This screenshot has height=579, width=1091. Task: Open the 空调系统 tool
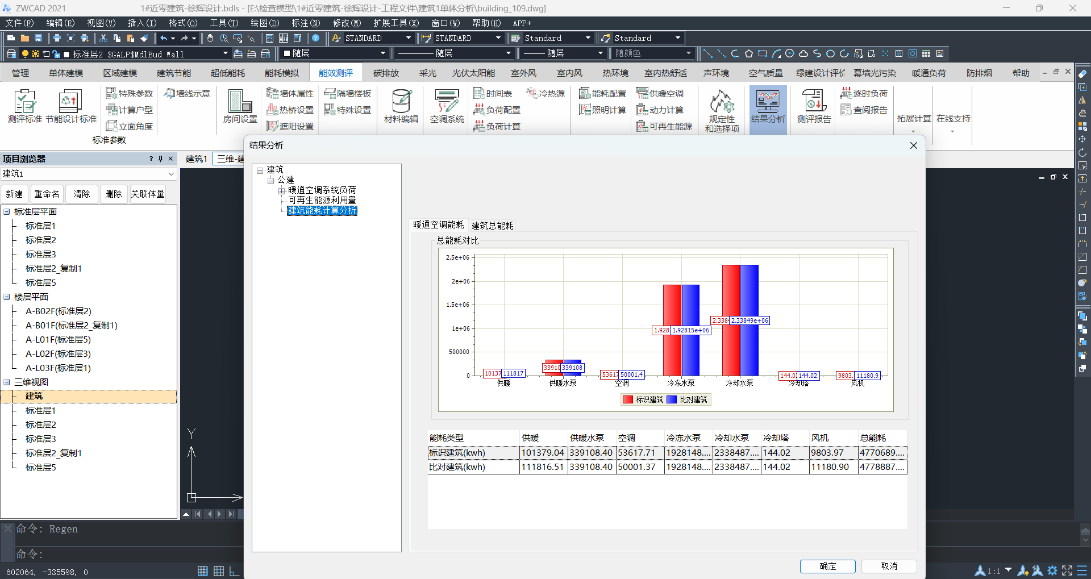pyautogui.click(x=447, y=106)
